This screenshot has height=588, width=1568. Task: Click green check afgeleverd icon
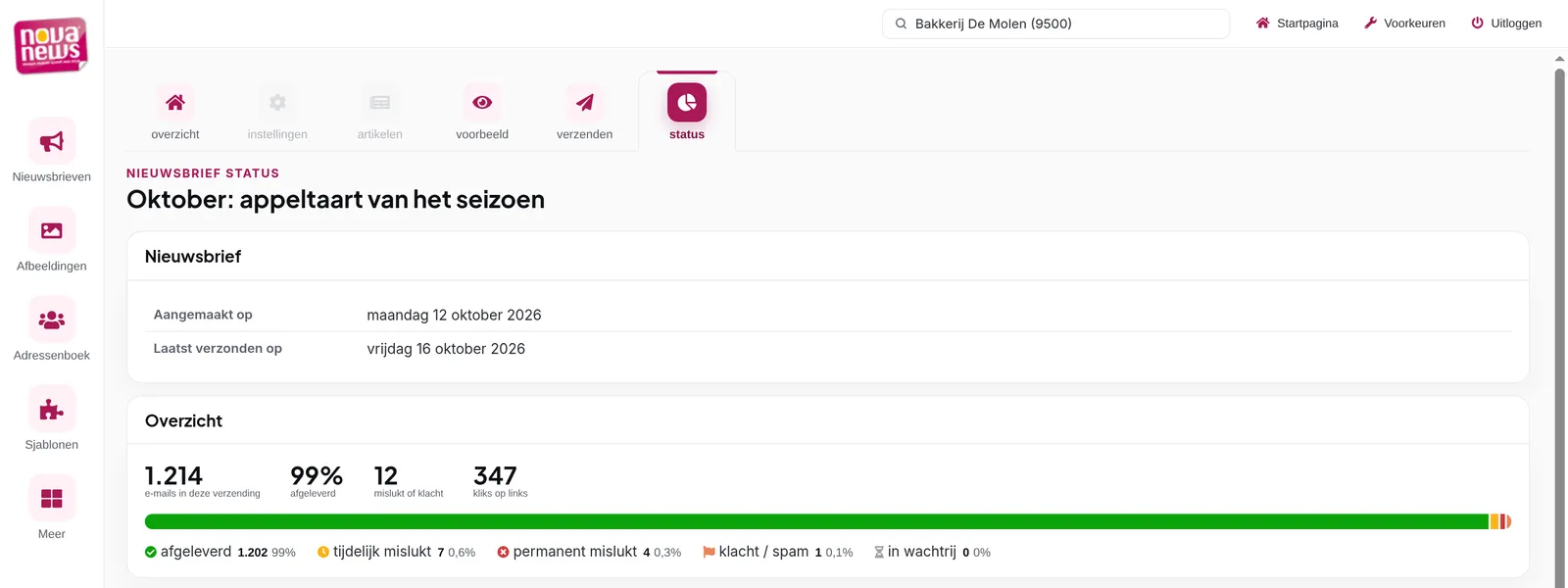click(x=151, y=552)
